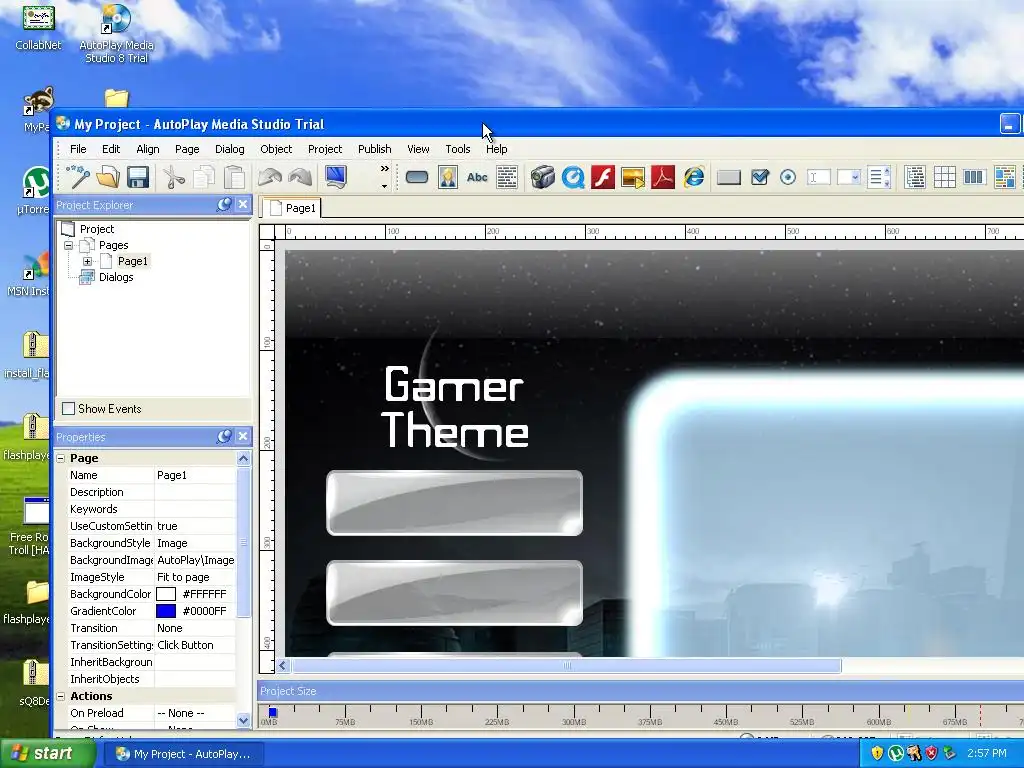1024x768 pixels.
Task: Collapse the Pages tree node
Action: [69, 246]
